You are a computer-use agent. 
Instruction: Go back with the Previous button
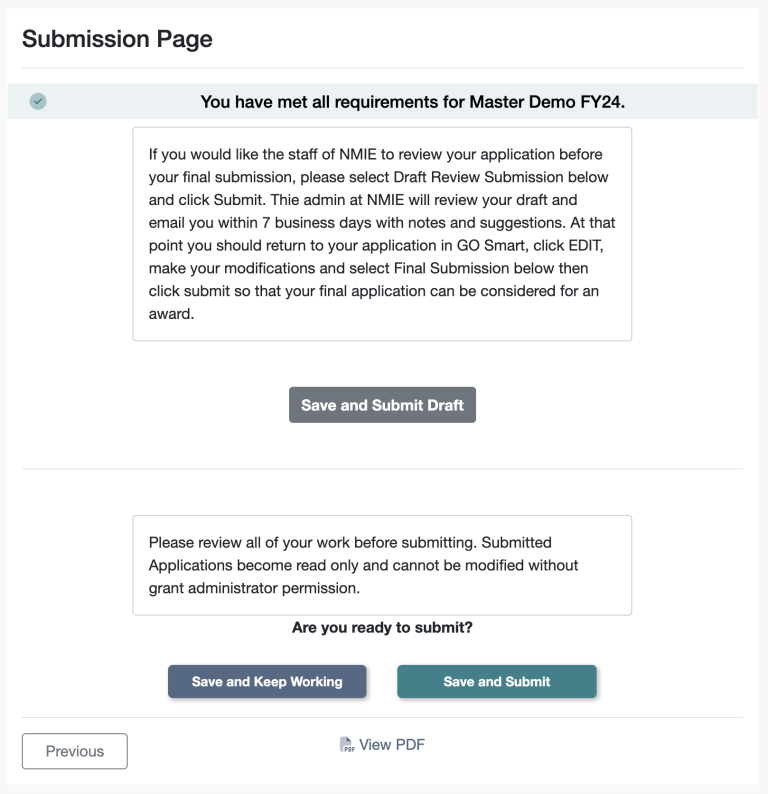pos(75,751)
